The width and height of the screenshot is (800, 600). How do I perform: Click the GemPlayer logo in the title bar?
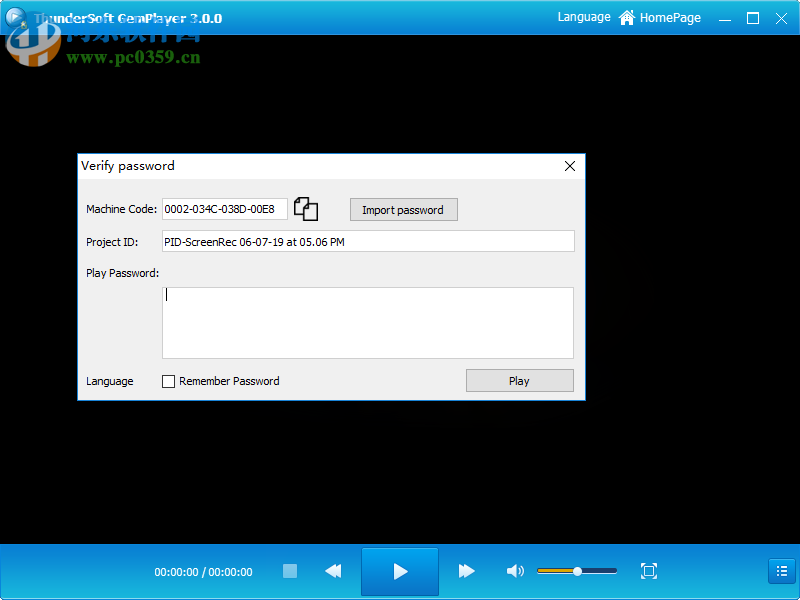click(x=15, y=17)
